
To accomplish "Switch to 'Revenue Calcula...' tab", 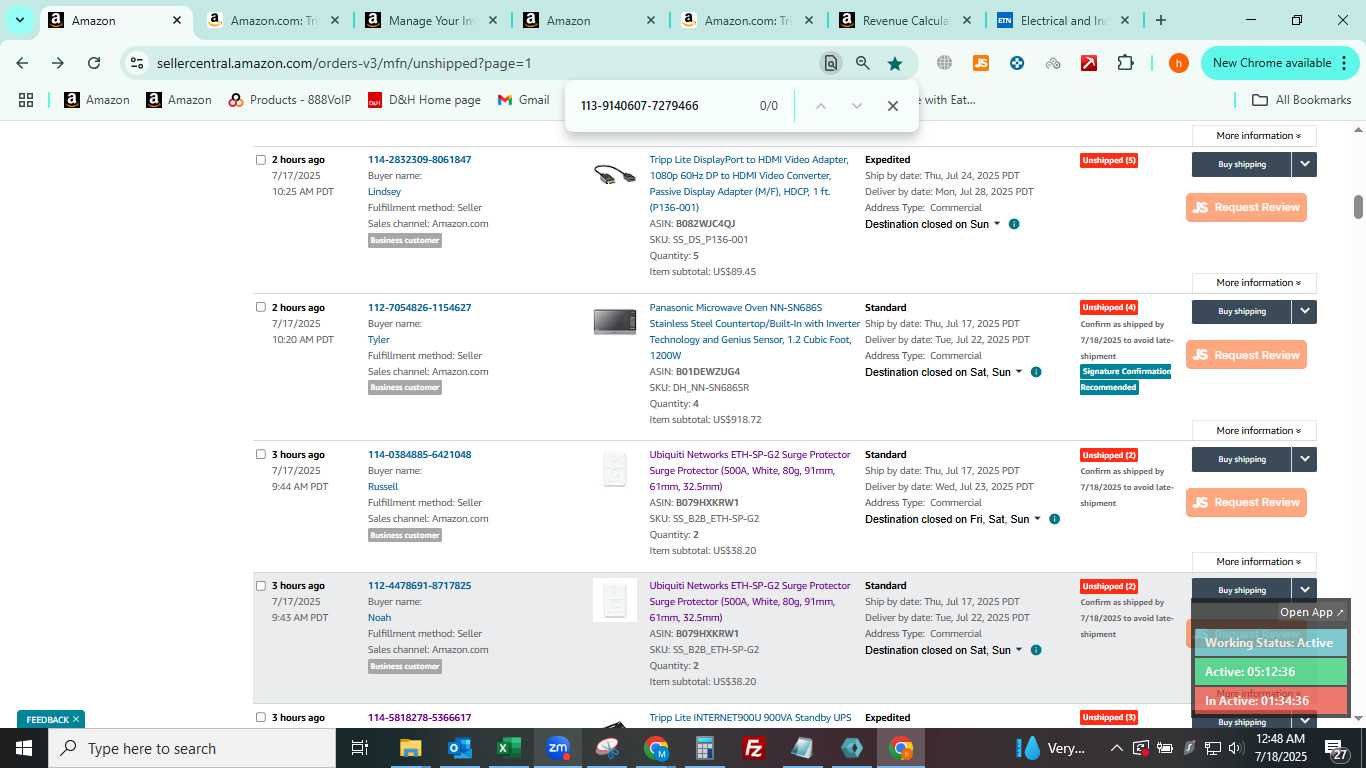I will (x=905, y=20).
